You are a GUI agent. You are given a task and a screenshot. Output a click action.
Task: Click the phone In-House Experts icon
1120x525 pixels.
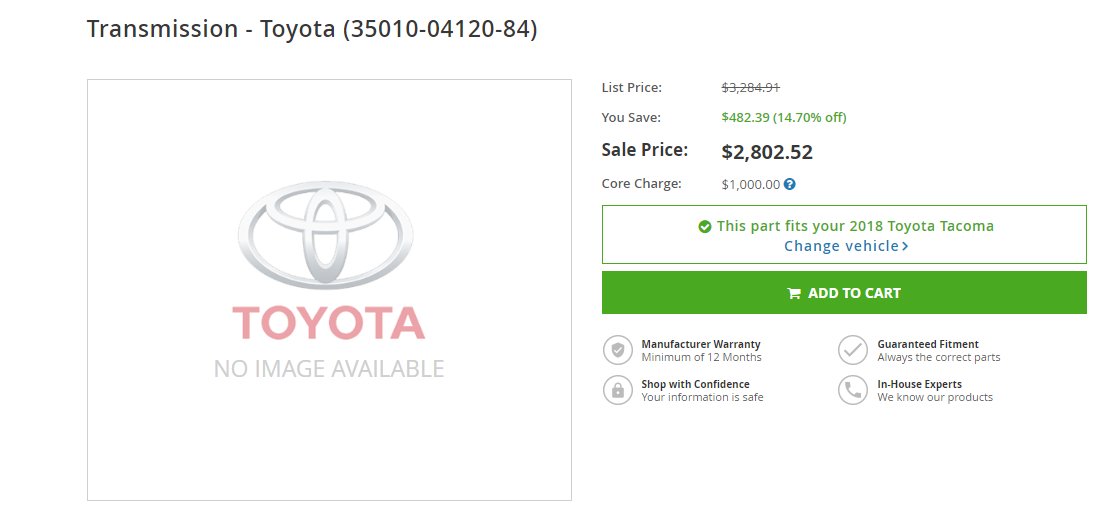[853, 390]
